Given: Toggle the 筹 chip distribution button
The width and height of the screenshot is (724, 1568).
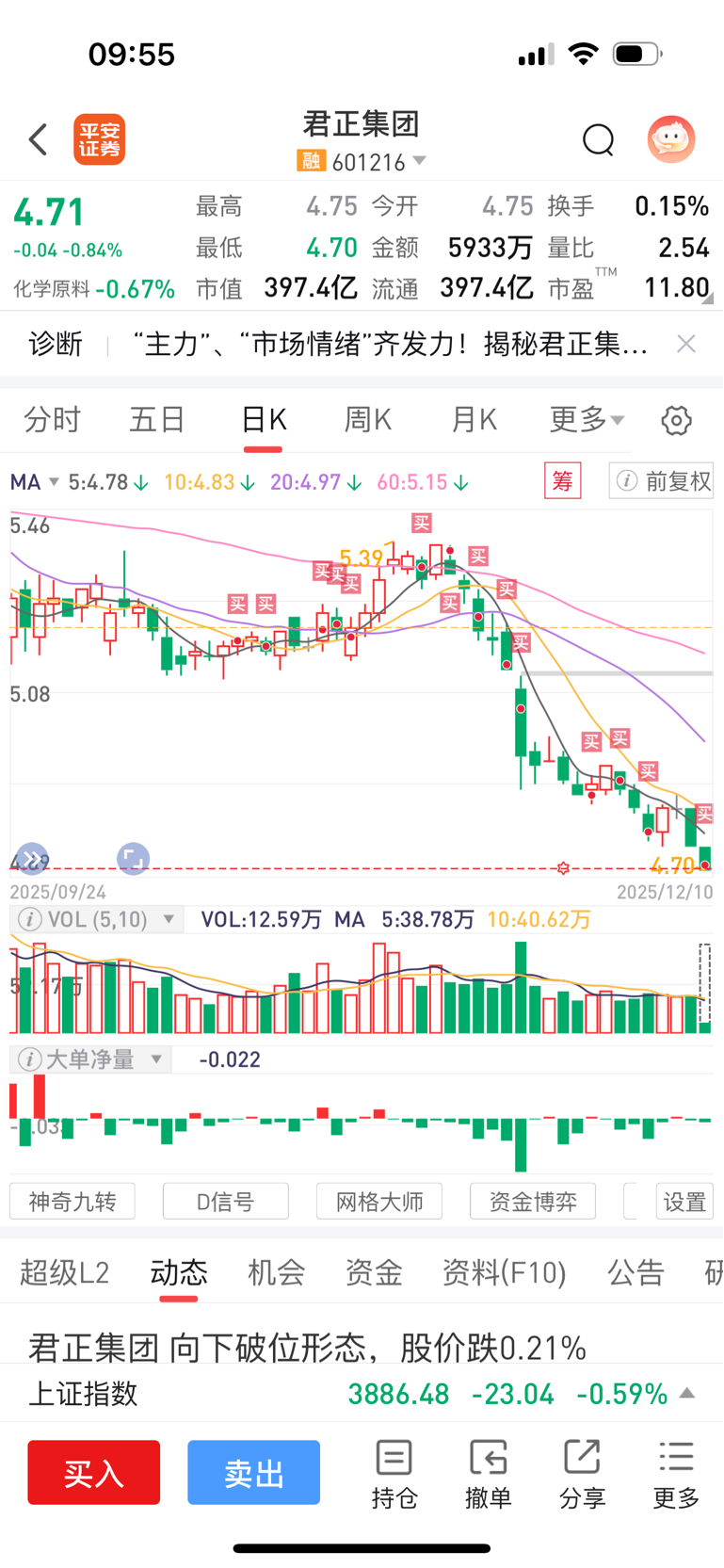Looking at the screenshot, I should (563, 481).
